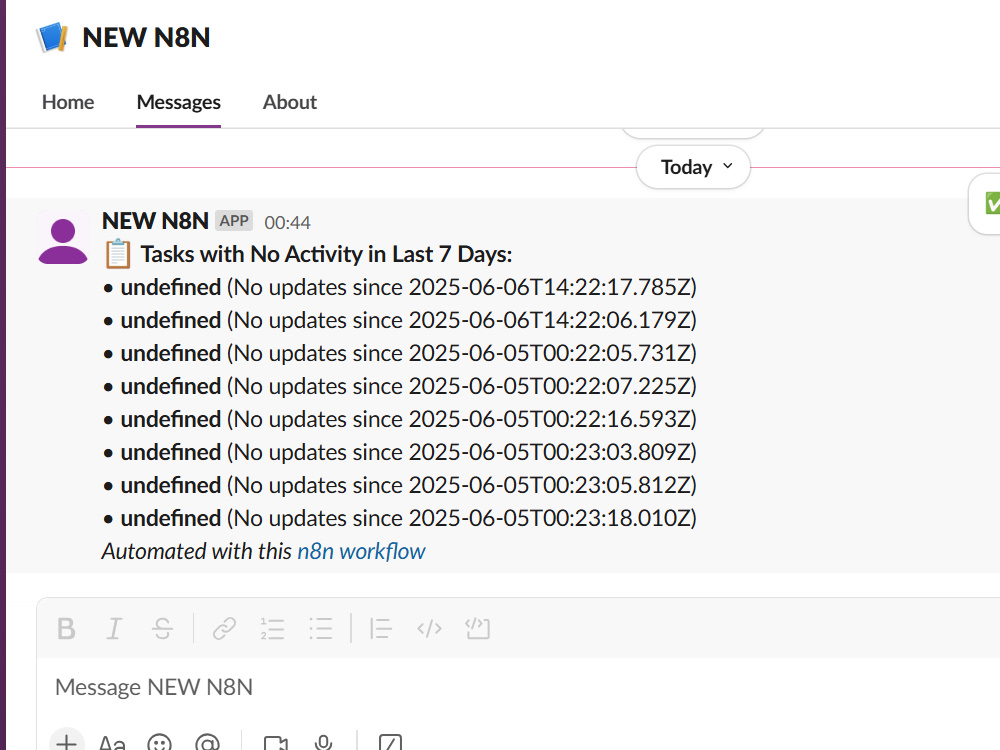Insert a link from the toolbar
The height and width of the screenshot is (750, 1000).
(224, 629)
